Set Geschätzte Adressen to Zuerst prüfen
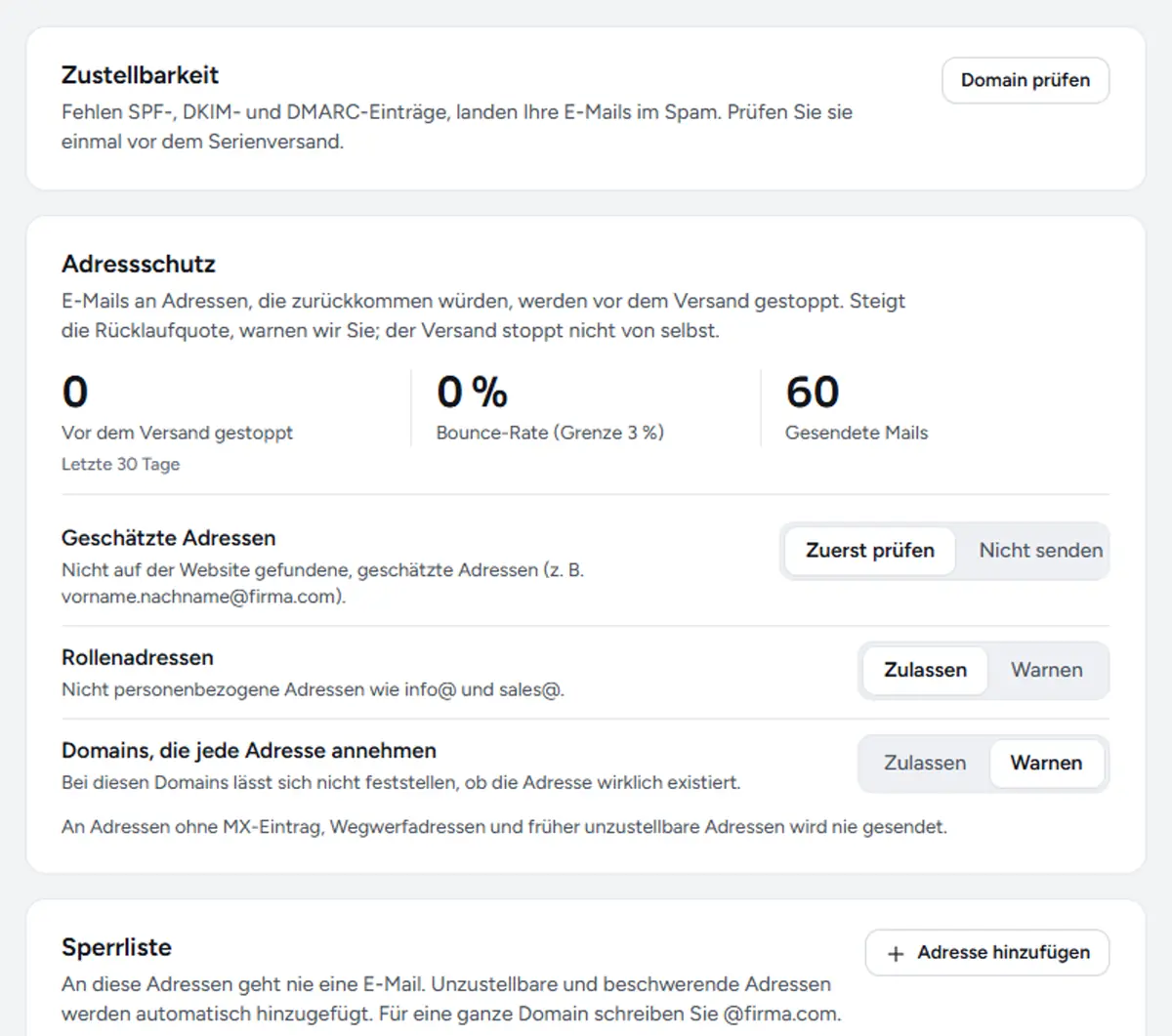Screen dimensions: 1172x1036 point(869,551)
